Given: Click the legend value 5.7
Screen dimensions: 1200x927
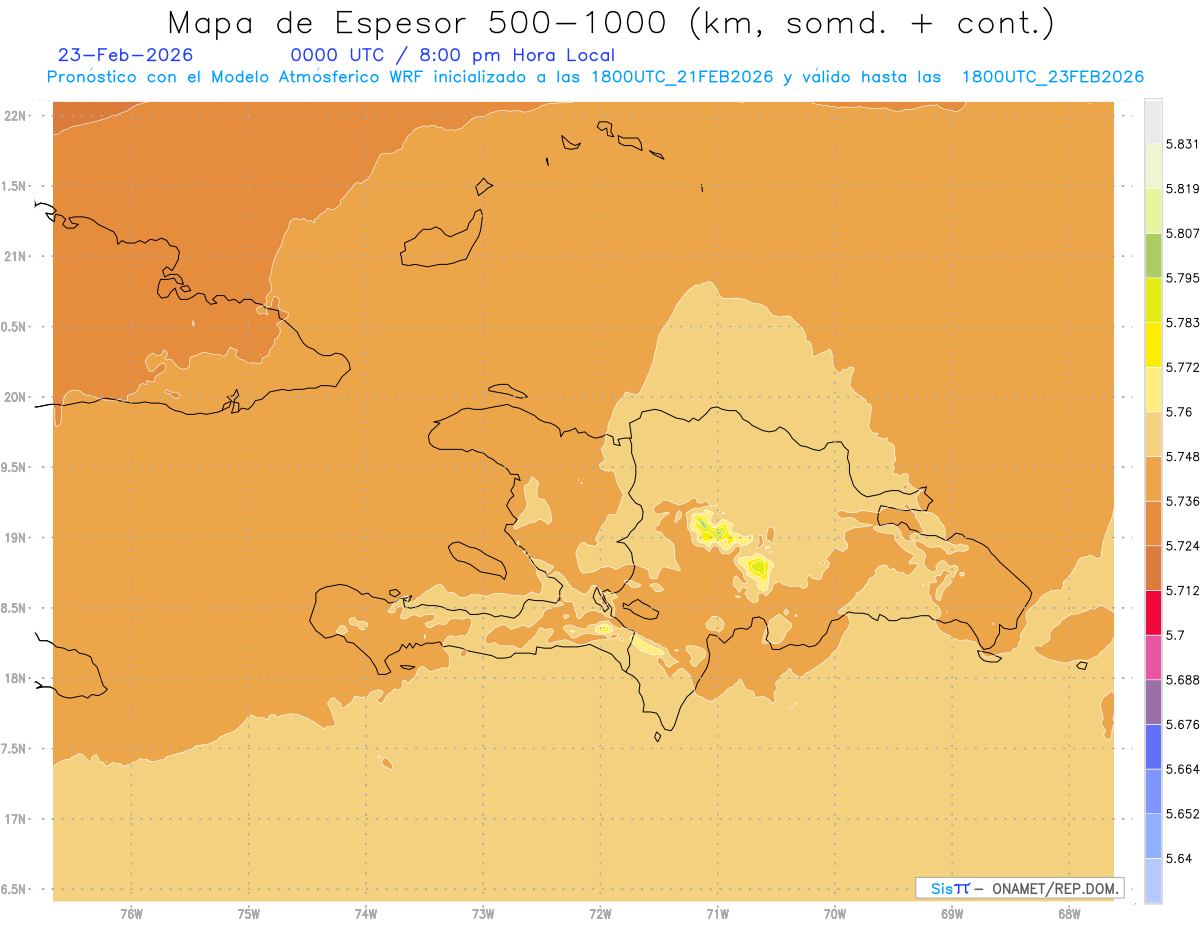Looking at the screenshot, I should (1174, 635).
